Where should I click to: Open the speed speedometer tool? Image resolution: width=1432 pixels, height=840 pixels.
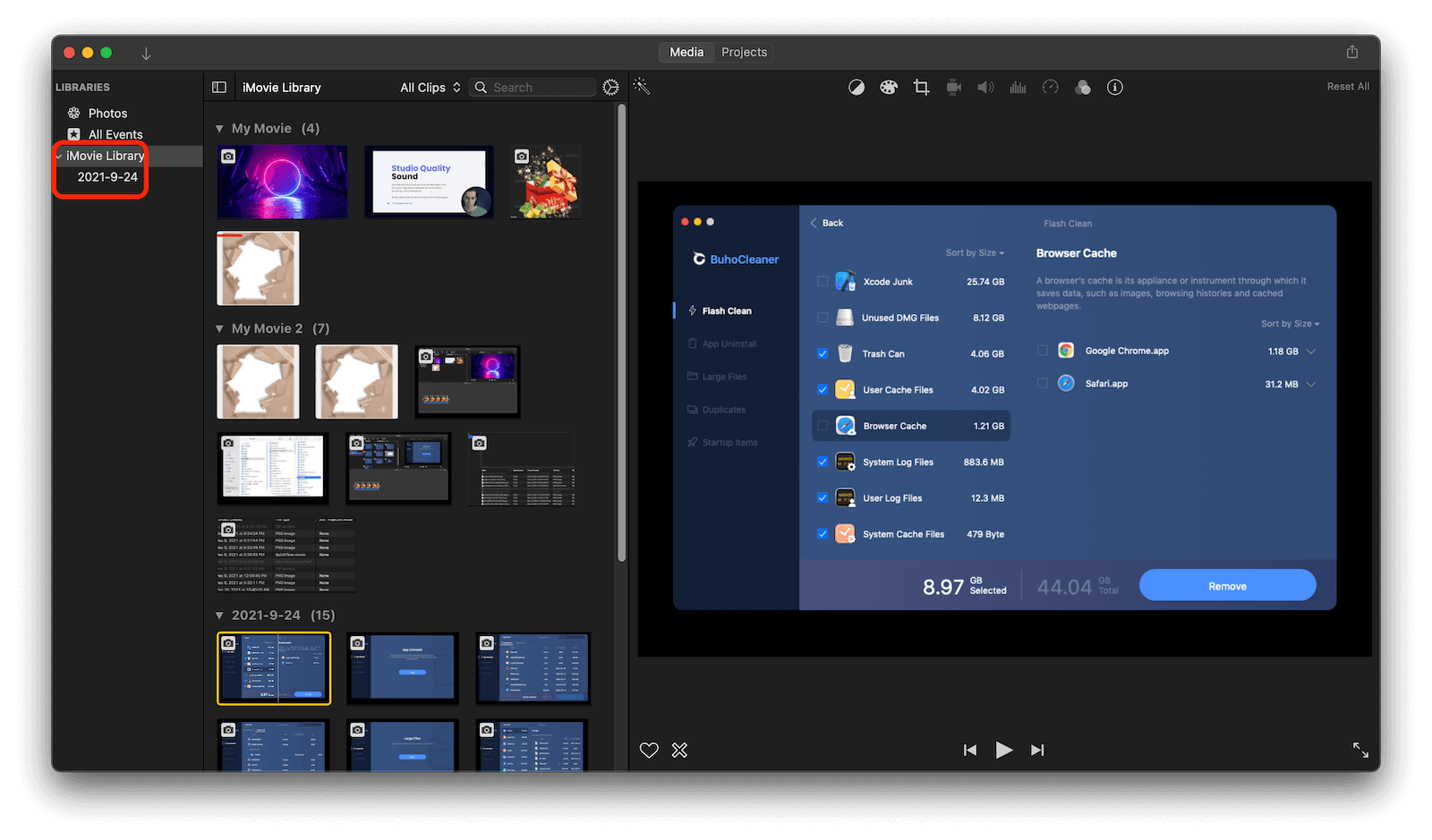(1051, 87)
